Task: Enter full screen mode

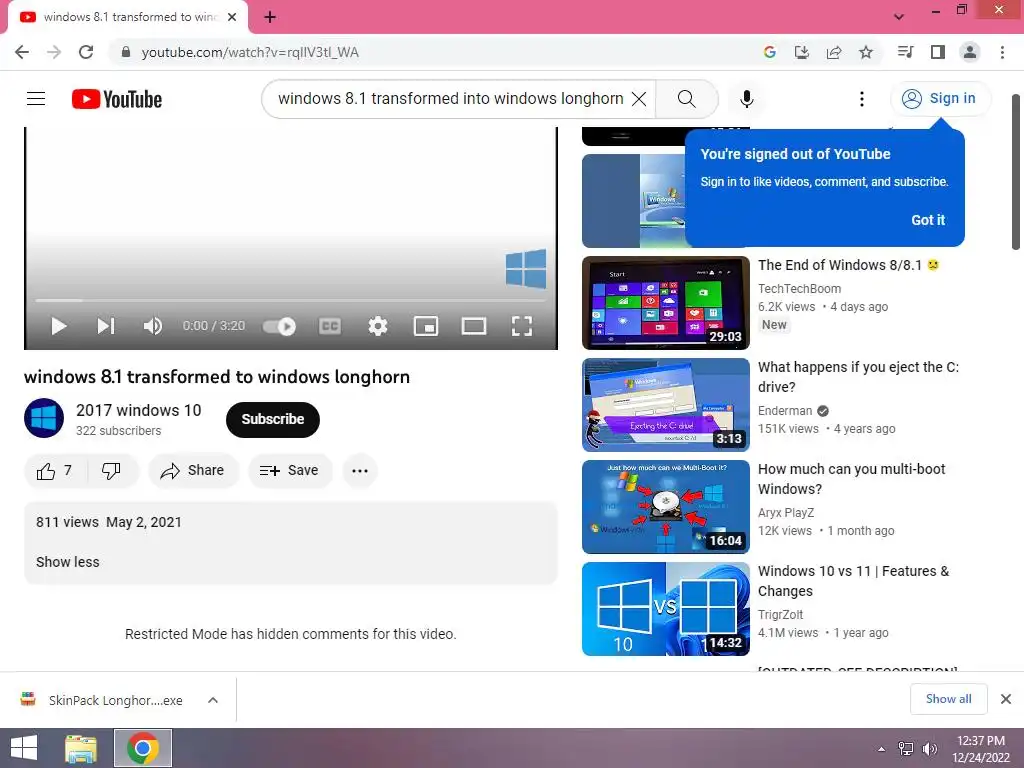Action: [521, 326]
